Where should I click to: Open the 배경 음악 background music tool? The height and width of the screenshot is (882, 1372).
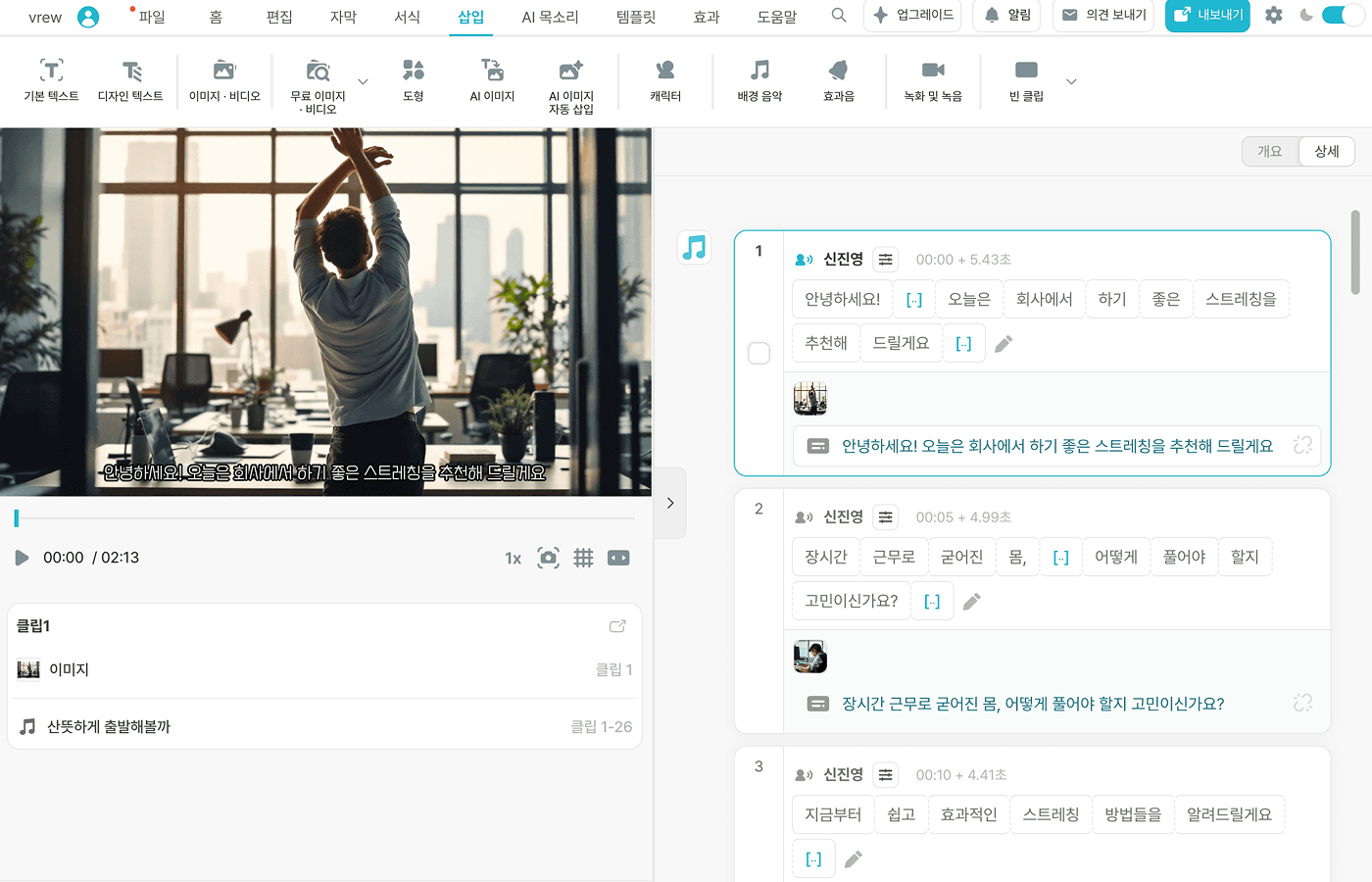coord(759,71)
